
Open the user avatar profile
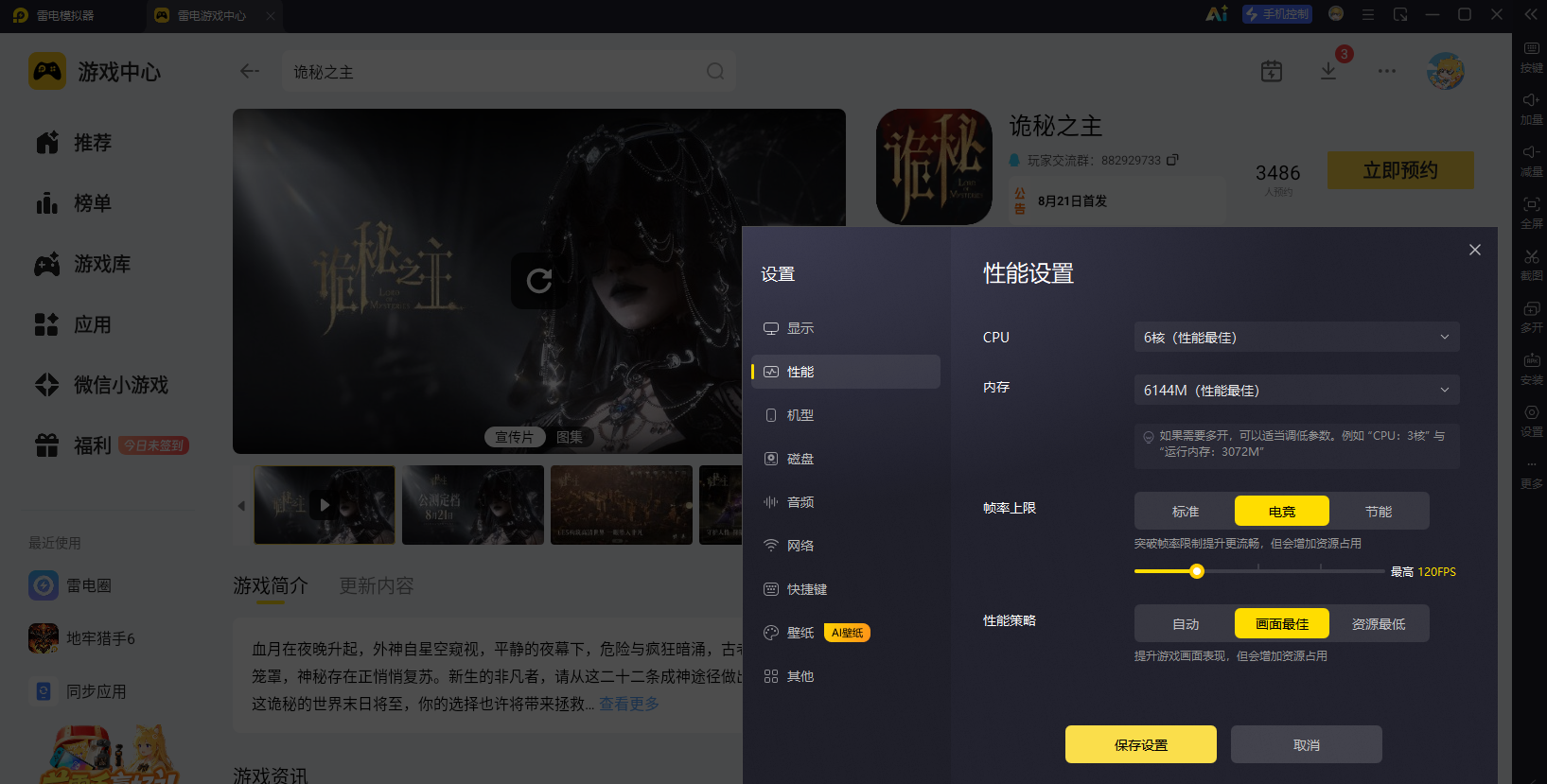tap(1446, 71)
